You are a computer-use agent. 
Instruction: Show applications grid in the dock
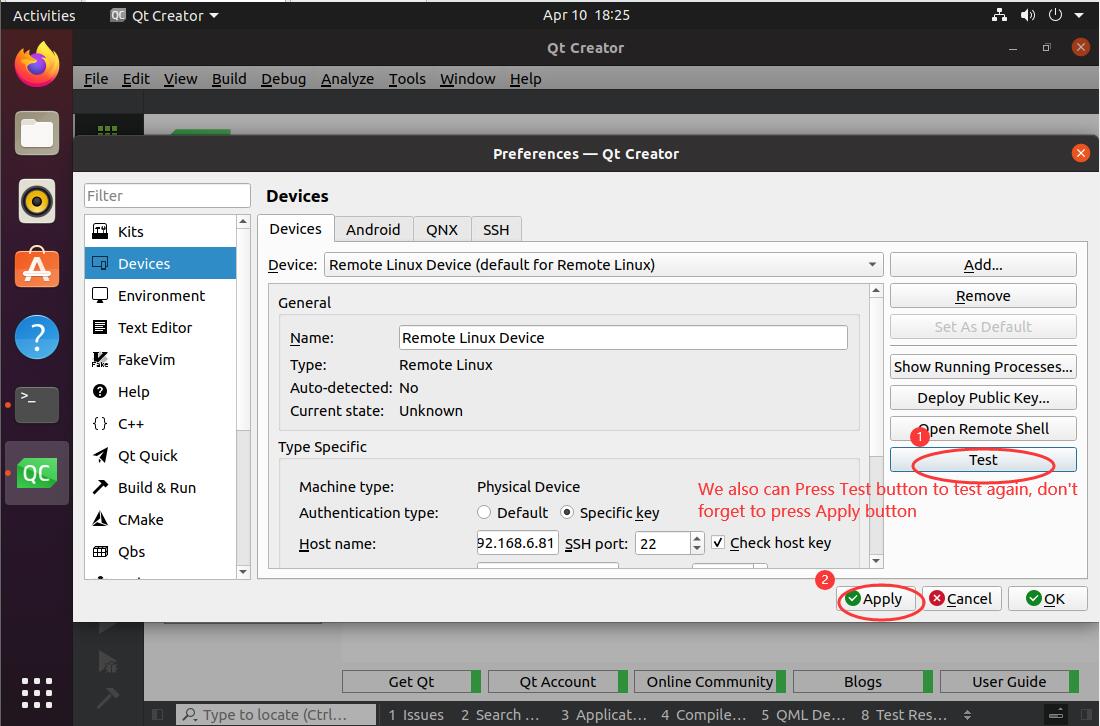pyautogui.click(x=36, y=693)
